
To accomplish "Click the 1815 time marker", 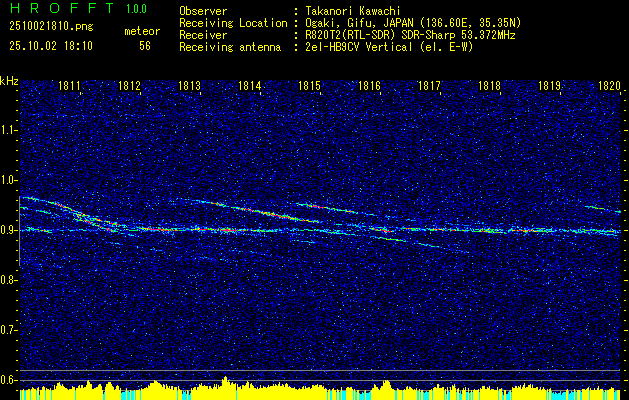I will (309, 85).
